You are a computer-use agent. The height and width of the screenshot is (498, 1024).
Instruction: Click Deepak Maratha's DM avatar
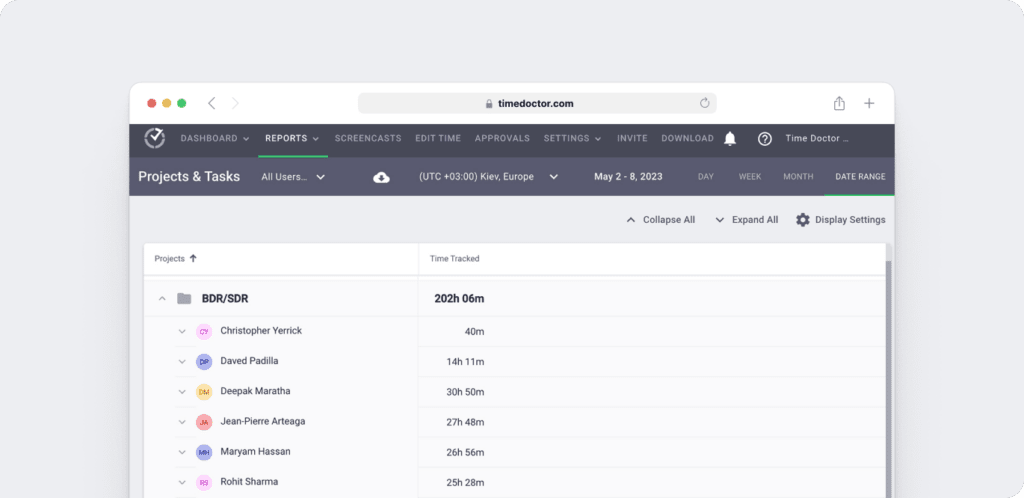point(204,392)
